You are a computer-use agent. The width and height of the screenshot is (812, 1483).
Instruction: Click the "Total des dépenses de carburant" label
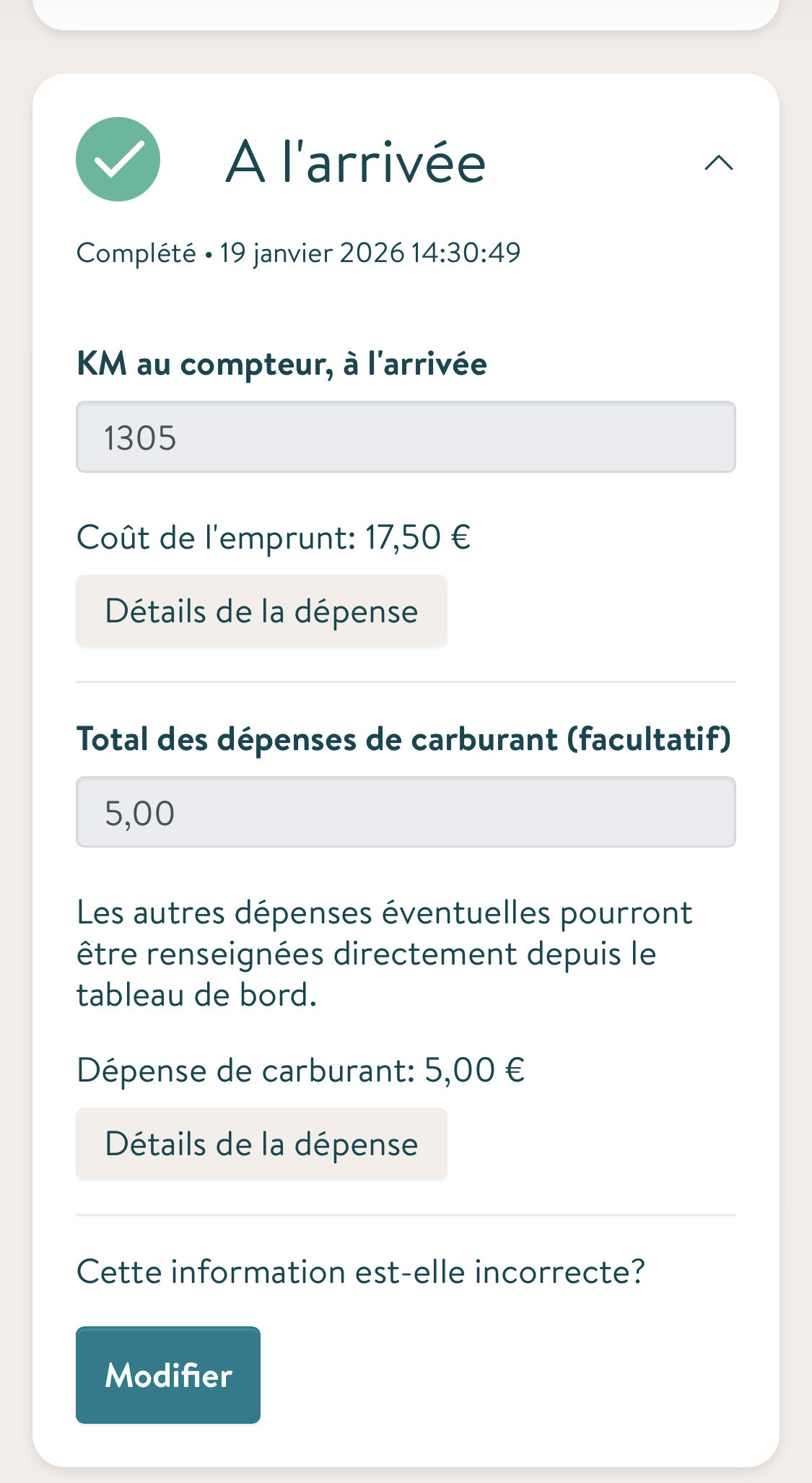318,740
